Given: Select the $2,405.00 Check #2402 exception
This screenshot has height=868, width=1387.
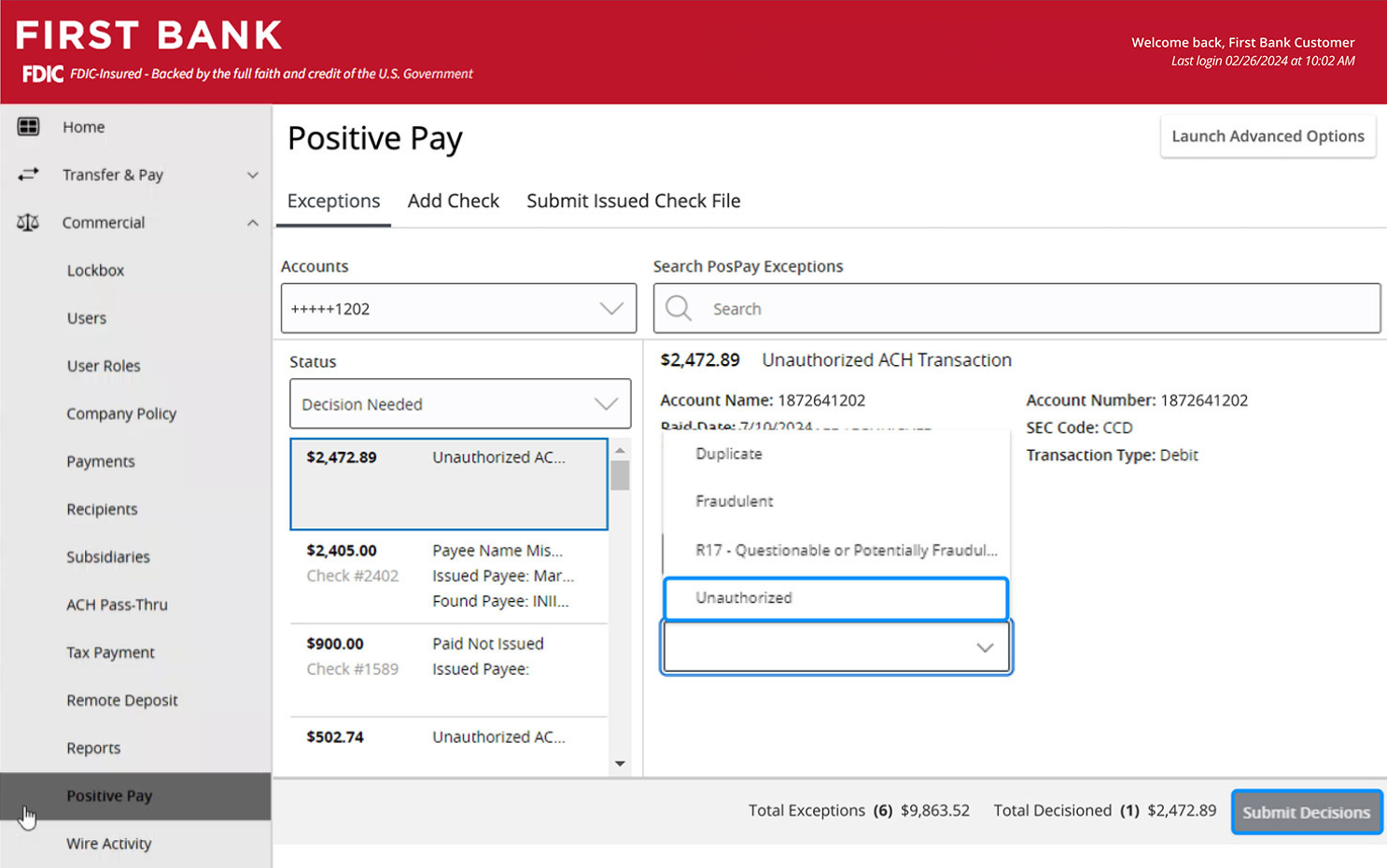Looking at the screenshot, I should tap(448, 576).
